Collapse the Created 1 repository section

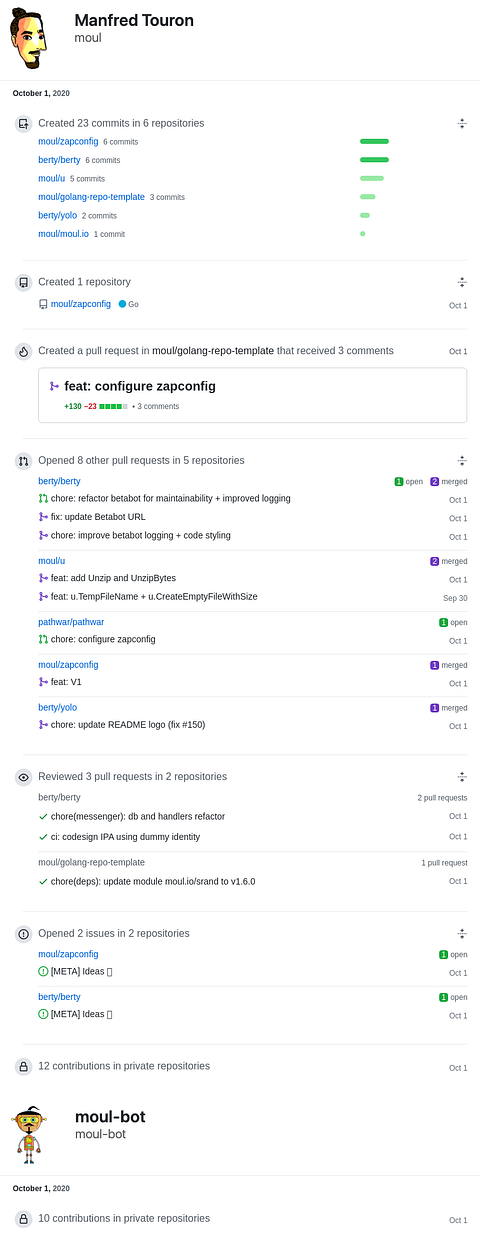coord(462,283)
